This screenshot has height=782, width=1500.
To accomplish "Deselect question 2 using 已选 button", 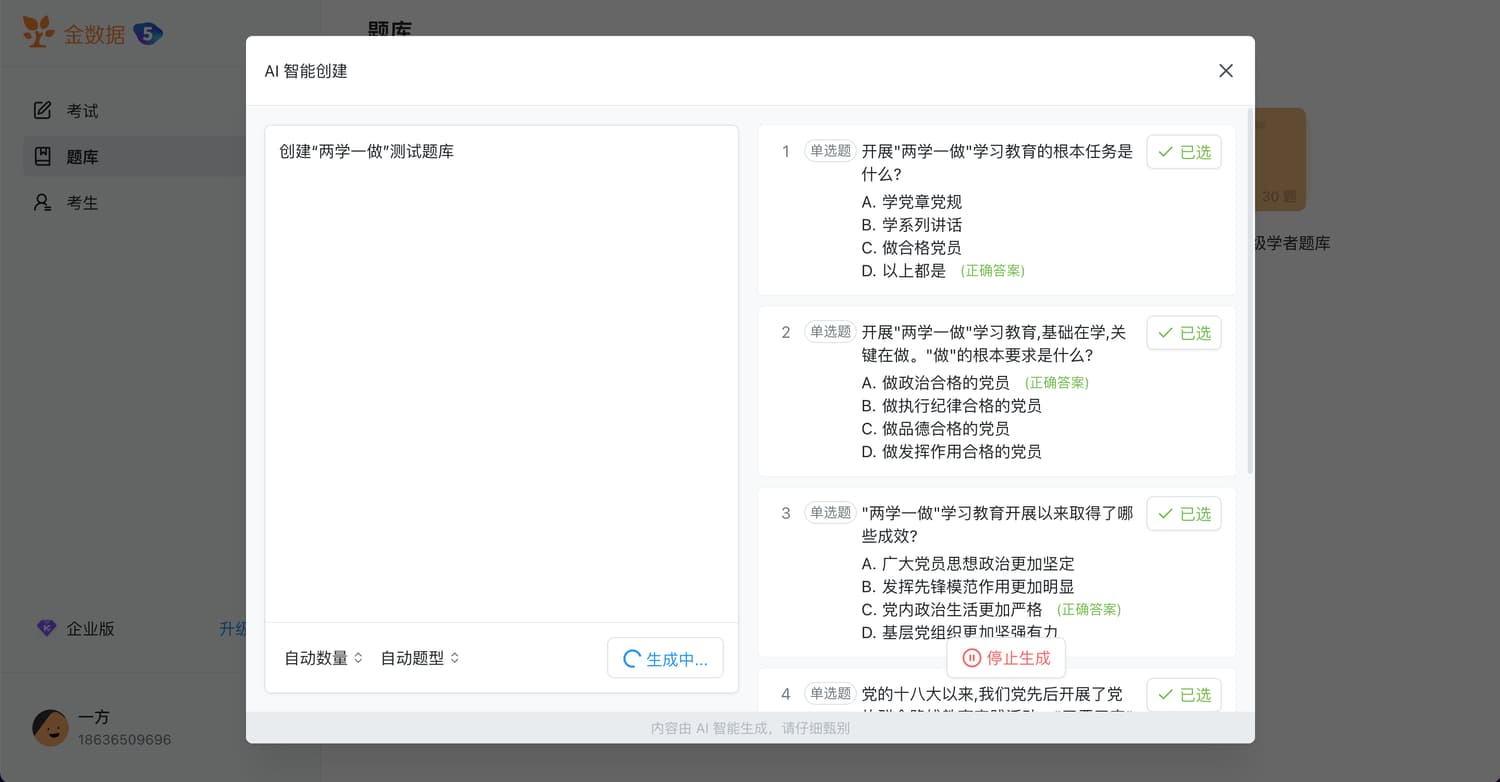I will tap(1183, 333).
